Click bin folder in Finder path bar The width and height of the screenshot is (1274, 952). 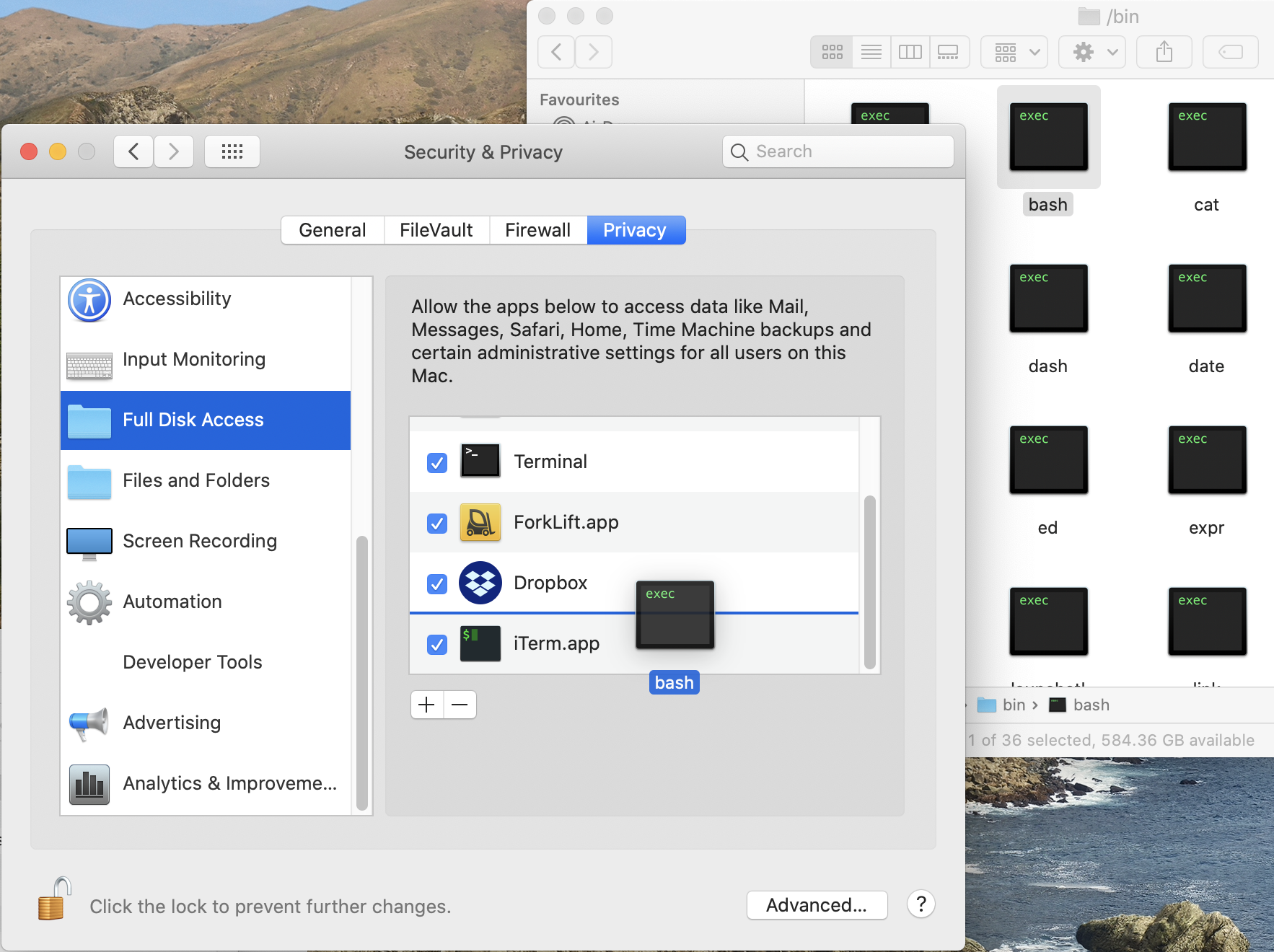point(1002,705)
